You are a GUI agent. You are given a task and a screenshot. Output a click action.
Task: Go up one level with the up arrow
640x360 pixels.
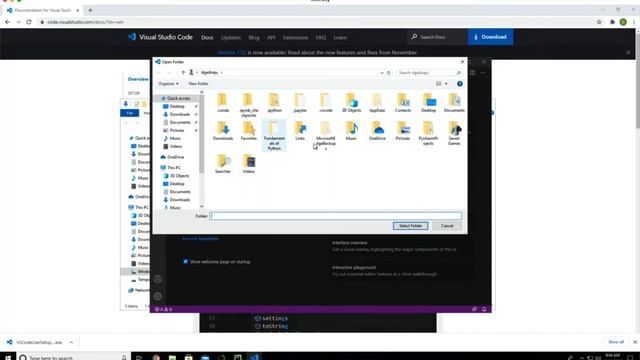click(x=183, y=73)
